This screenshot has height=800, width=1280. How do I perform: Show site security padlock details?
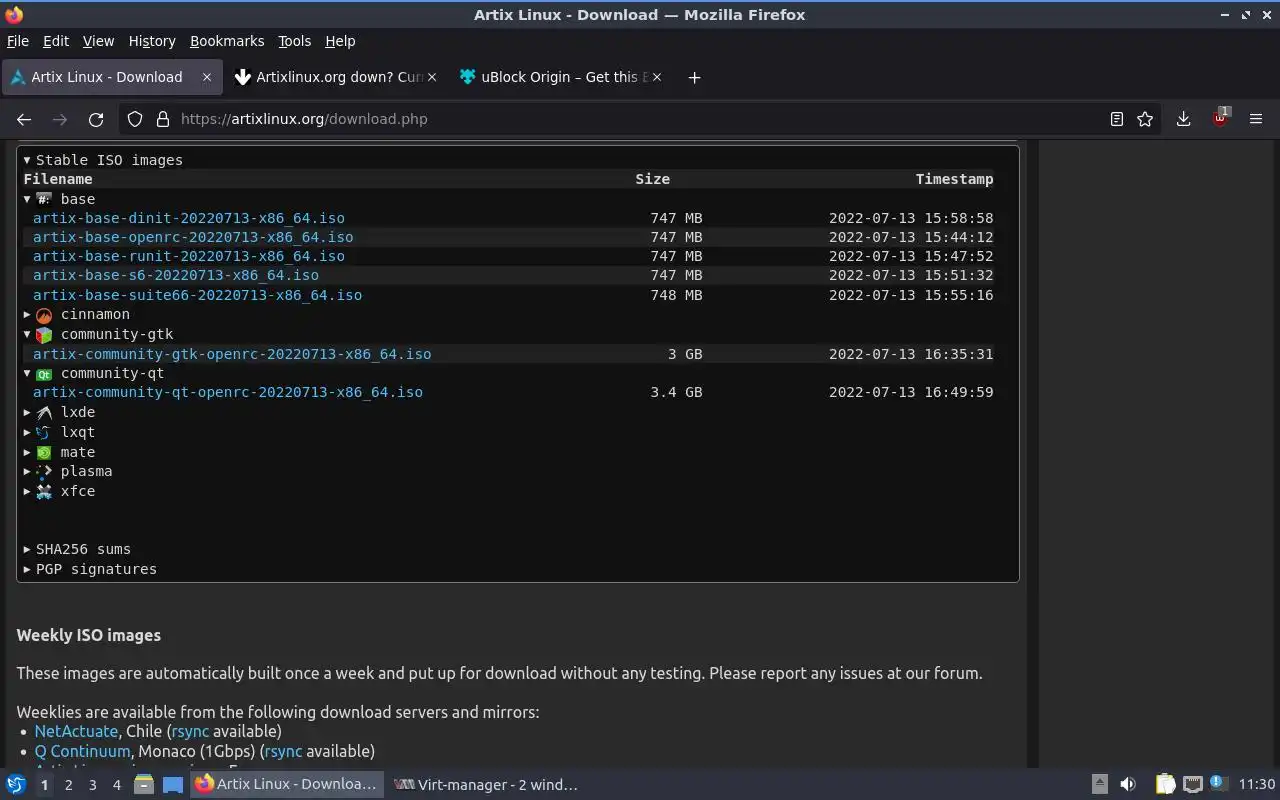[163, 119]
